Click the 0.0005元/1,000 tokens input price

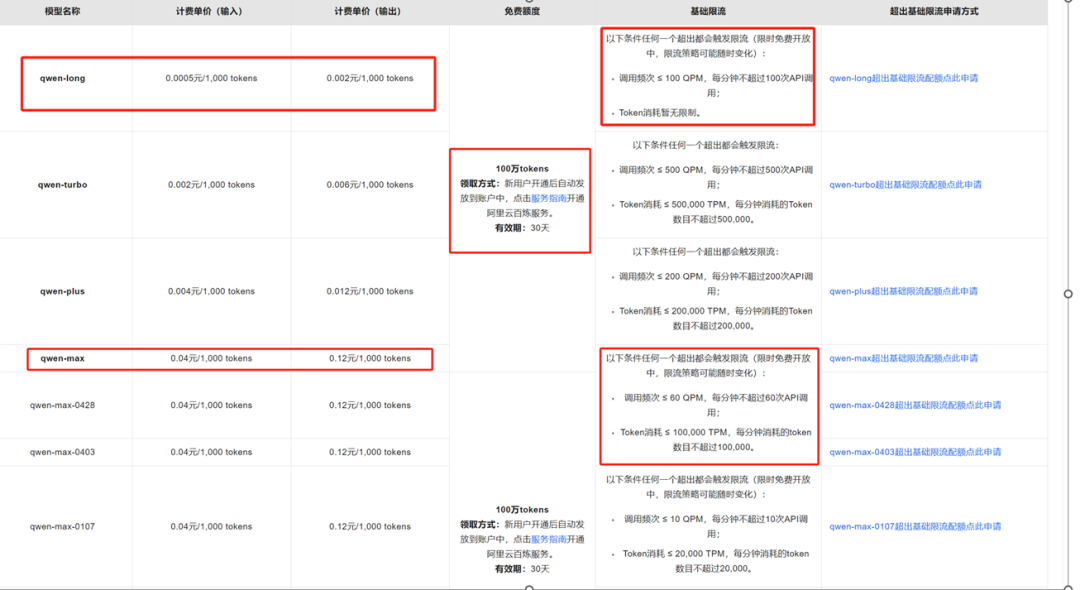tap(211, 78)
